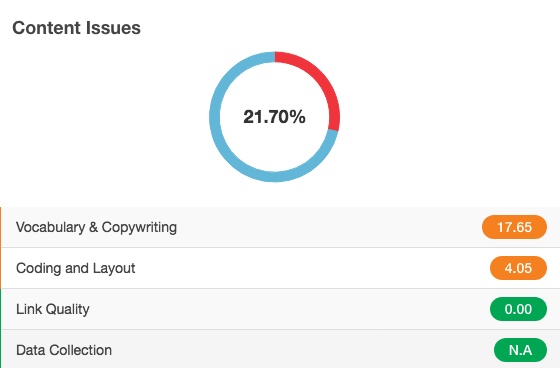Open the Data Collection row

[x=280, y=349]
